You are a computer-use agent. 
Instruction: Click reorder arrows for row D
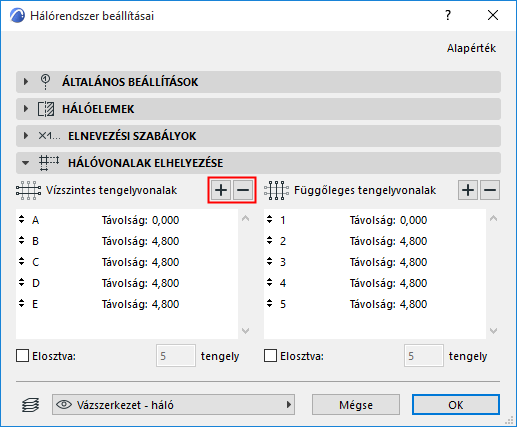(x=22, y=282)
